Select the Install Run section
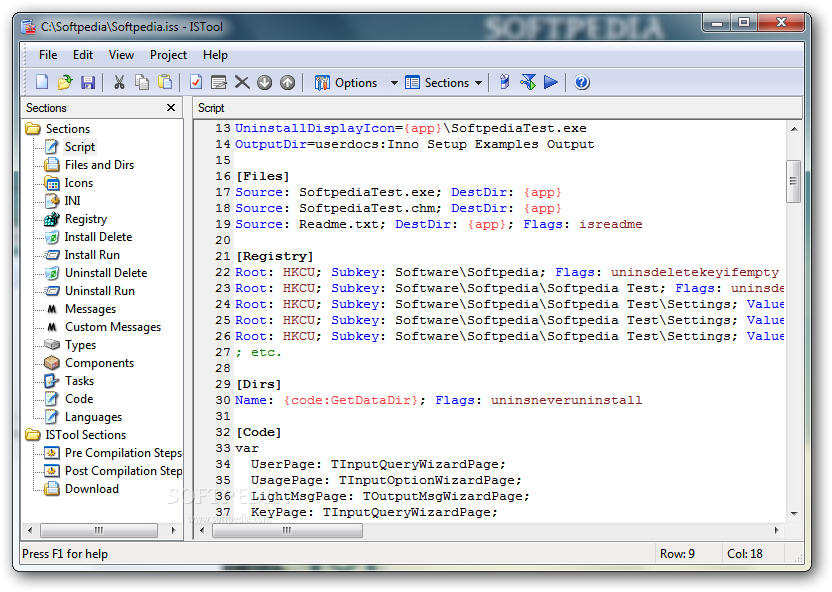This screenshot has height=592, width=832. [x=92, y=255]
